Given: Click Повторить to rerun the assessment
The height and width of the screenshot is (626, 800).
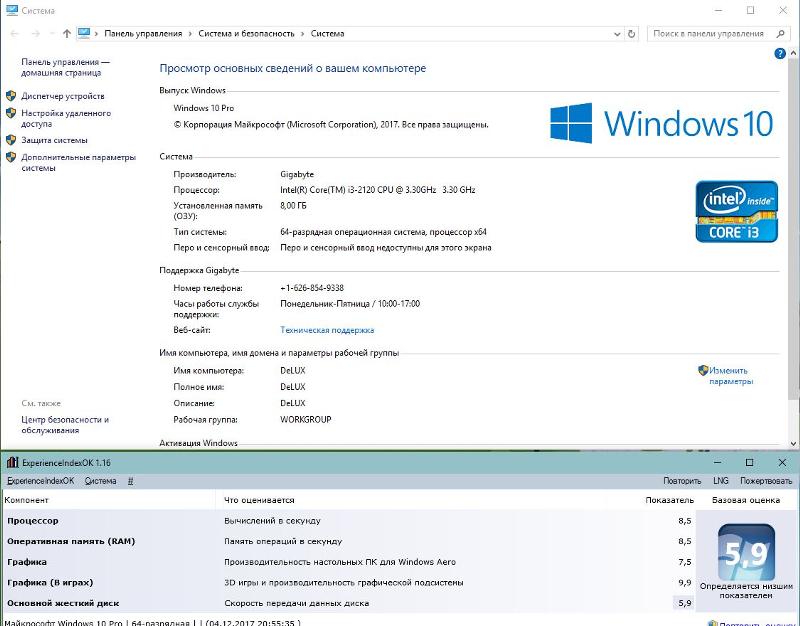Looking at the screenshot, I should [682, 481].
